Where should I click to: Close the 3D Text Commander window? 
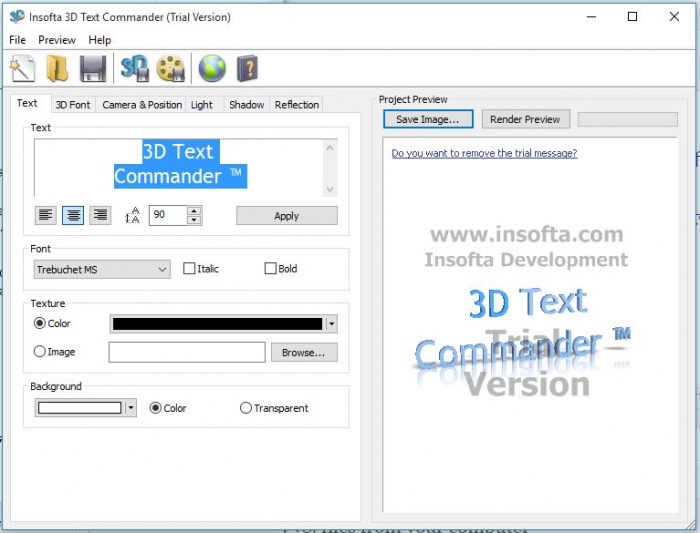[x=674, y=17]
